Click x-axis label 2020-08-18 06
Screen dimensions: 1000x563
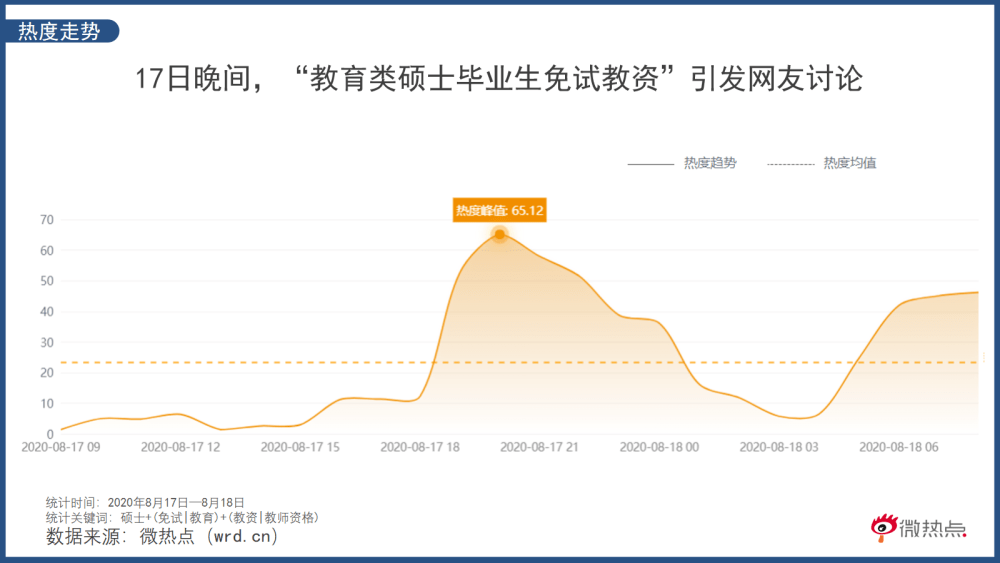click(x=899, y=447)
